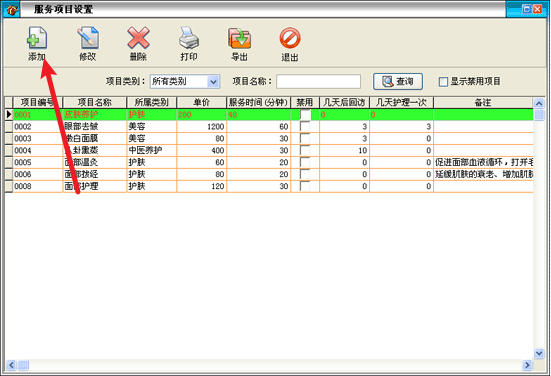Toggle 禁用 checkbox for row 0002
Image resolution: width=551 pixels, height=376 pixels.
[305, 127]
